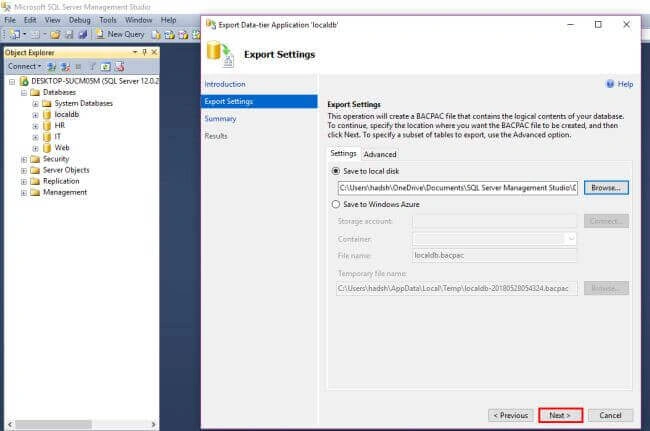This screenshot has height=431, width=650.
Task: Click the New Query toolbar button
Action: (120, 34)
